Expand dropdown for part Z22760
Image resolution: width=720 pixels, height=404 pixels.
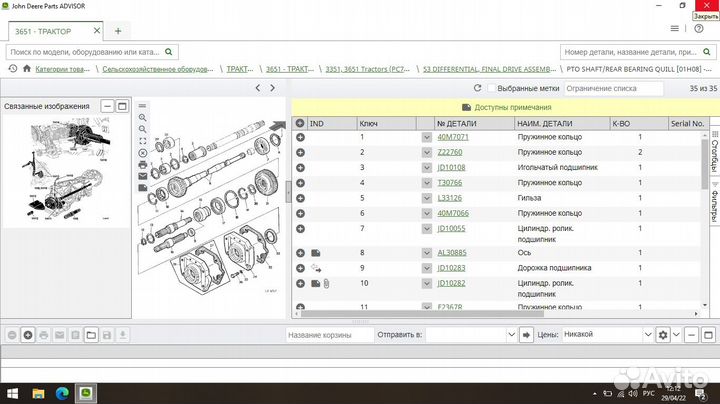tap(427, 152)
